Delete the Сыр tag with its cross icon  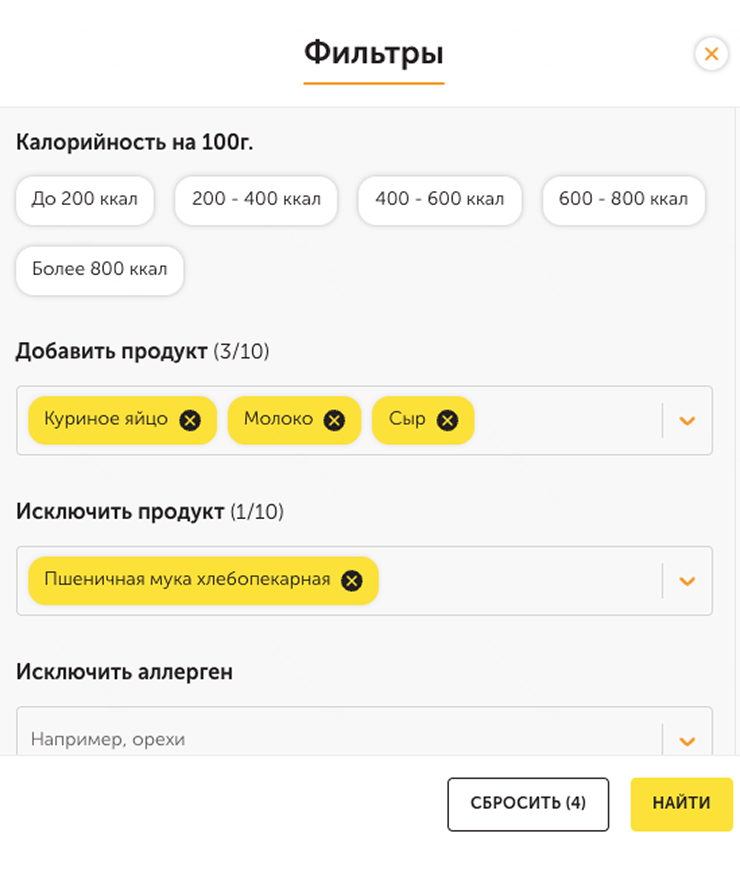click(447, 420)
